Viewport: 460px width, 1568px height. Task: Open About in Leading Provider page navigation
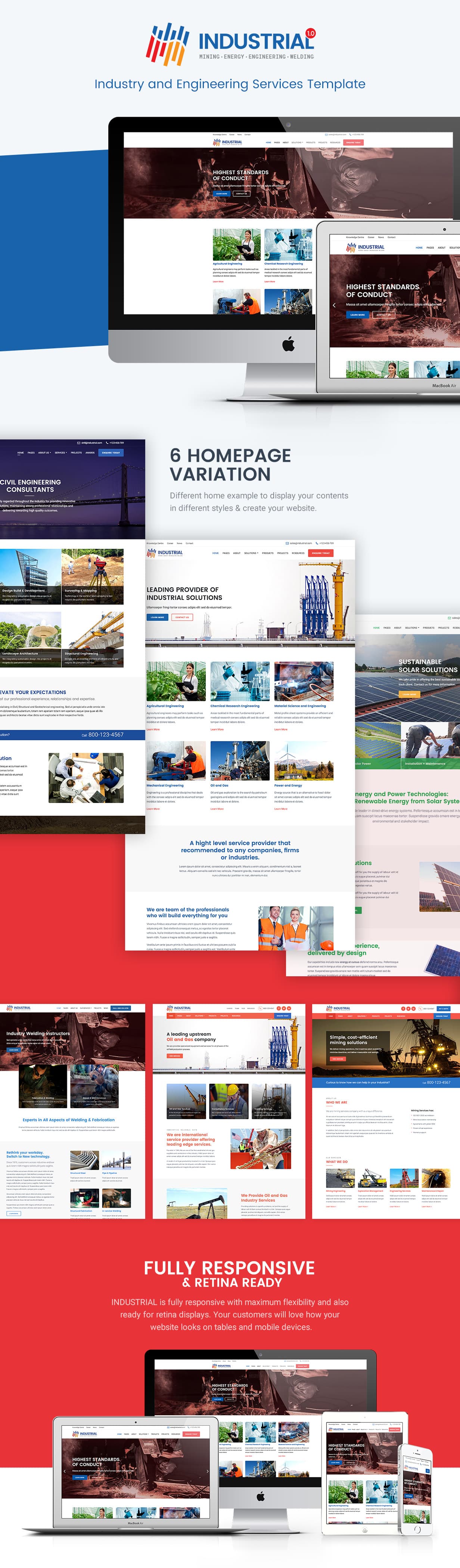pos(237,553)
